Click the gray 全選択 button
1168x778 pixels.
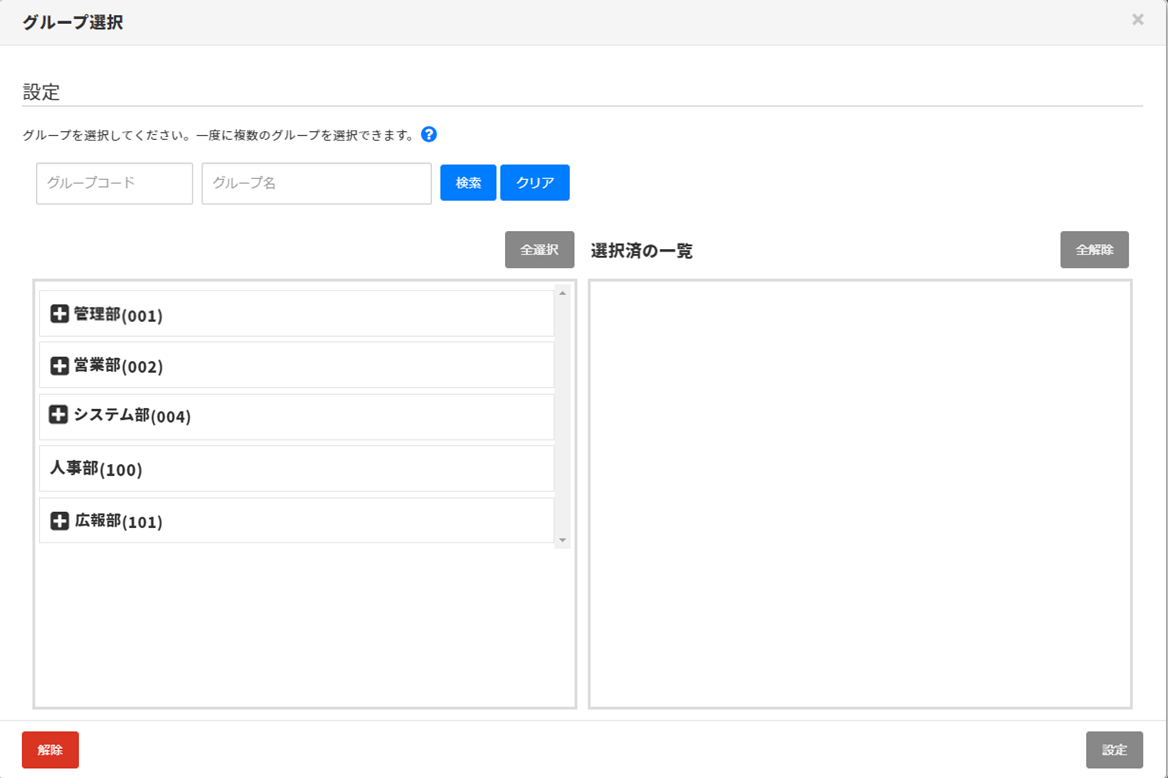[x=539, y=250]
